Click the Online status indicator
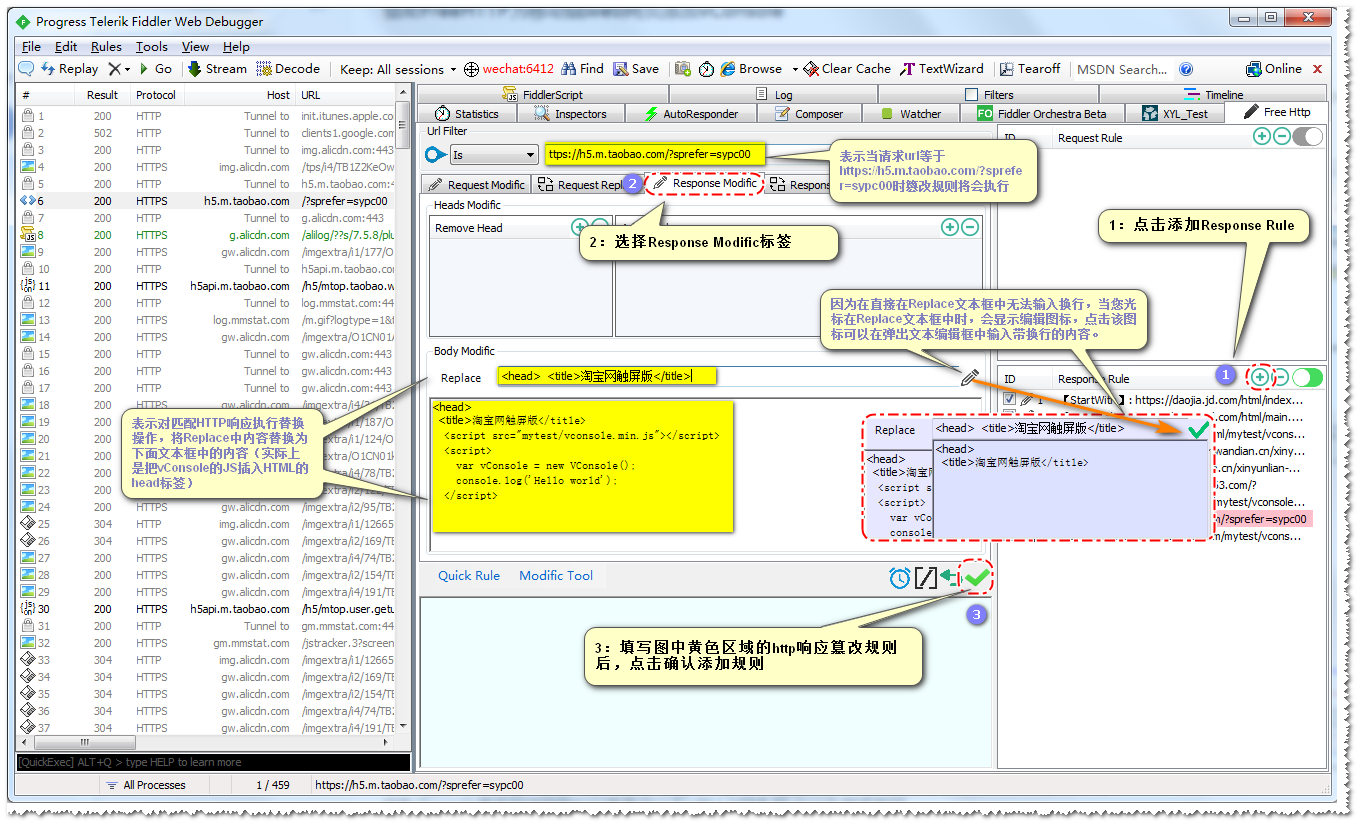1363x828 pixels. pyautogui.click(x=1274, y=69)
